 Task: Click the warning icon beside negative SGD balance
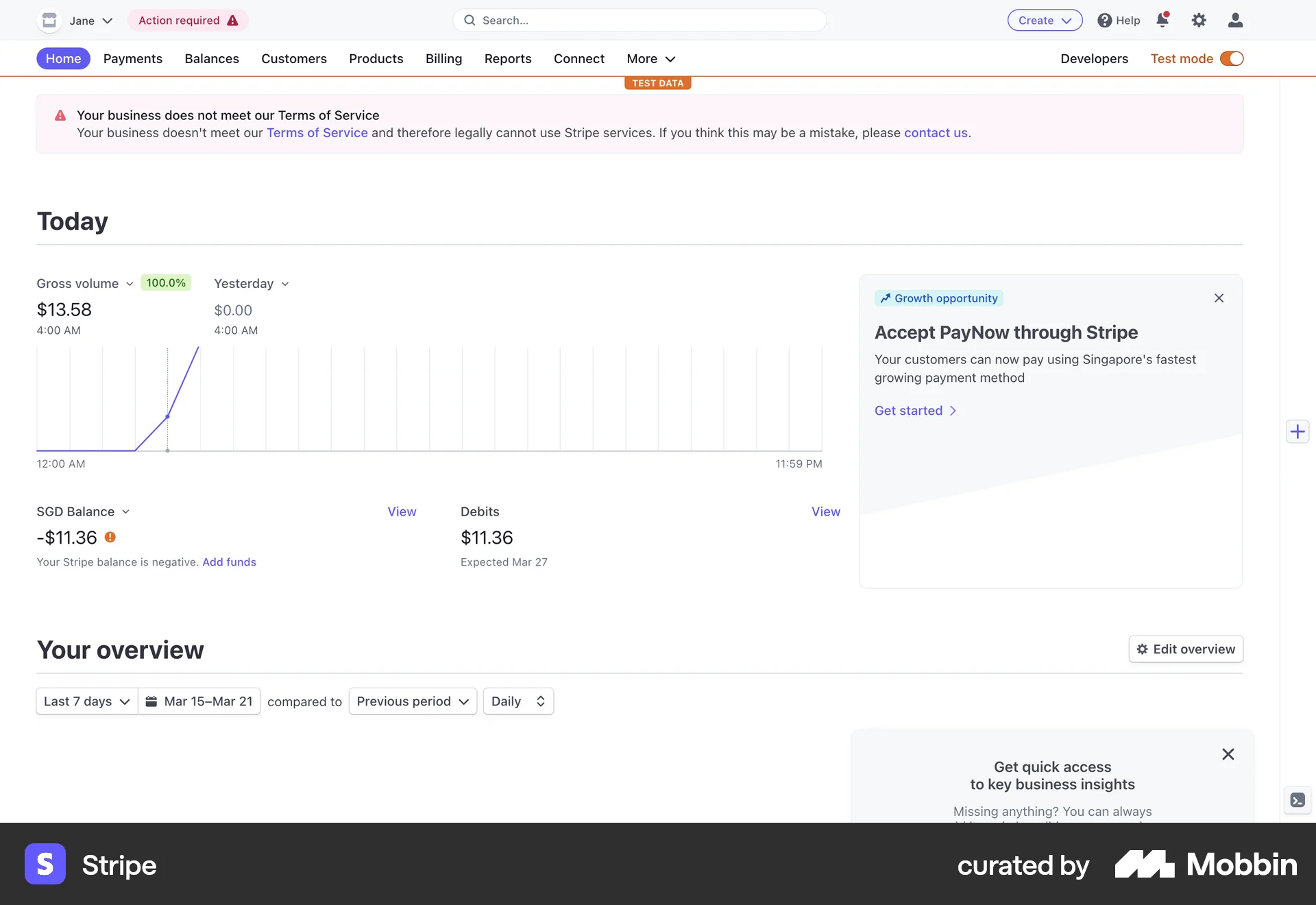(110, 538)
